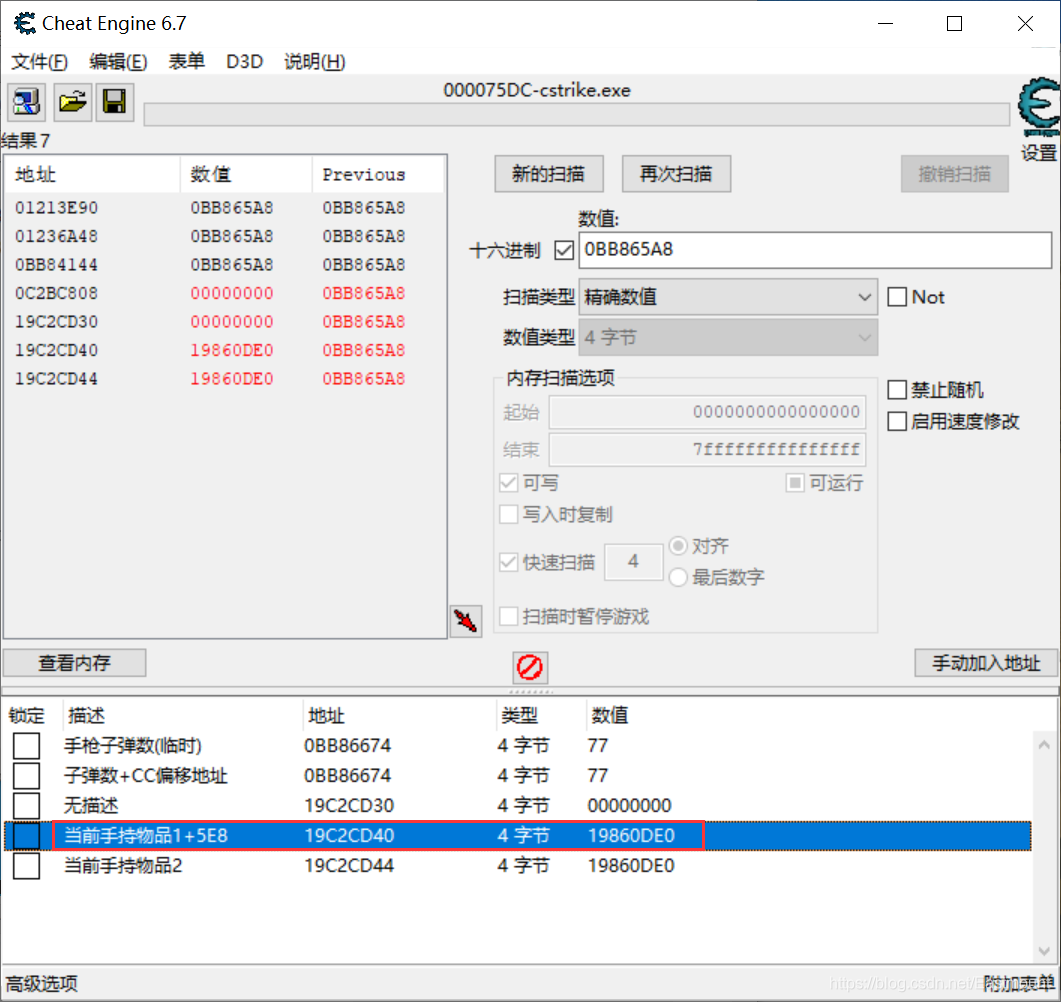Lock the 无描述 entry checkbox
1061x1002 pixels.
(x=26, y=805)
